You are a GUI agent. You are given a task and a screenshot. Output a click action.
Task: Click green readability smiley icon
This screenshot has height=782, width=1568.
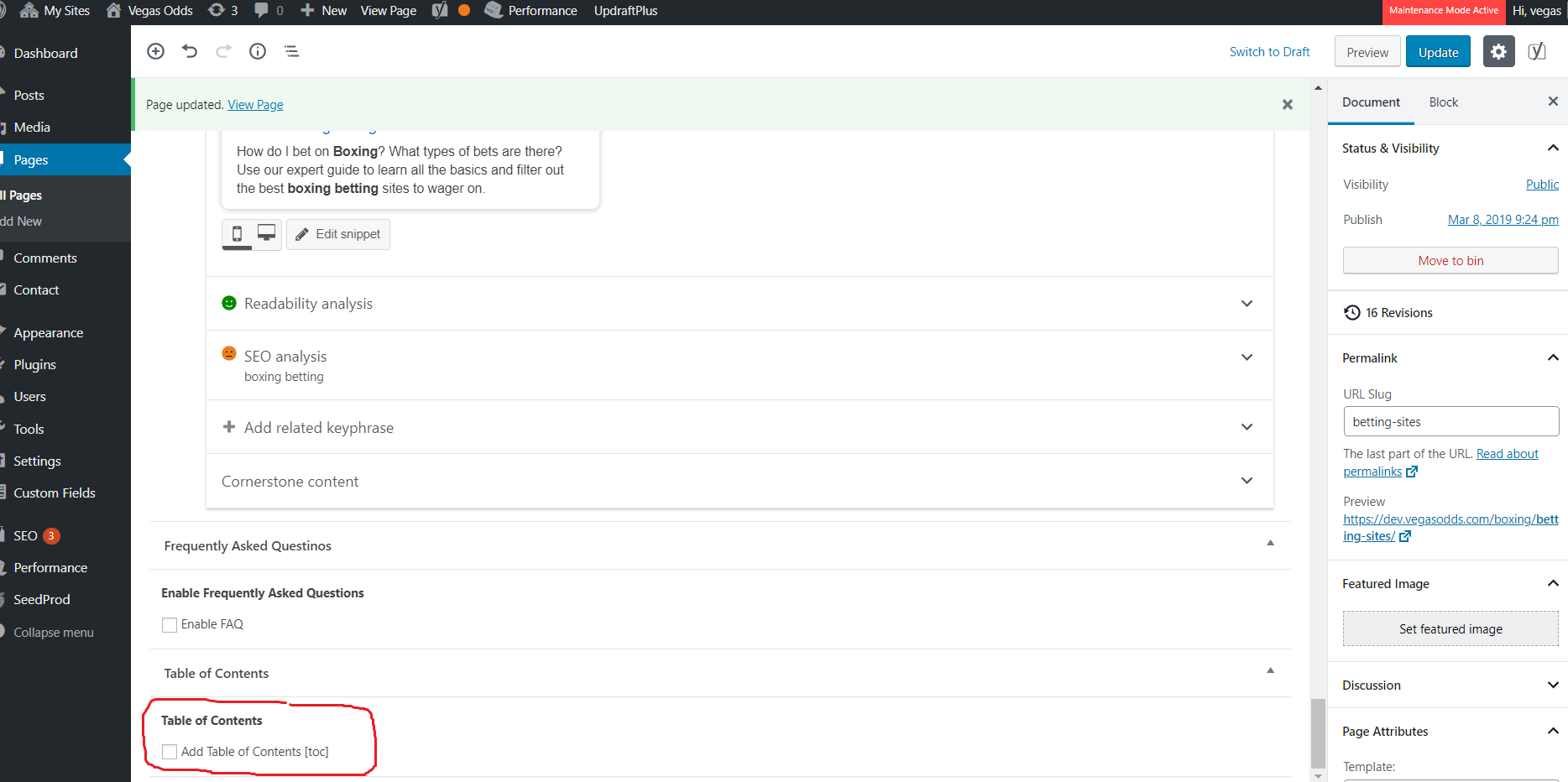pos(229,303)
